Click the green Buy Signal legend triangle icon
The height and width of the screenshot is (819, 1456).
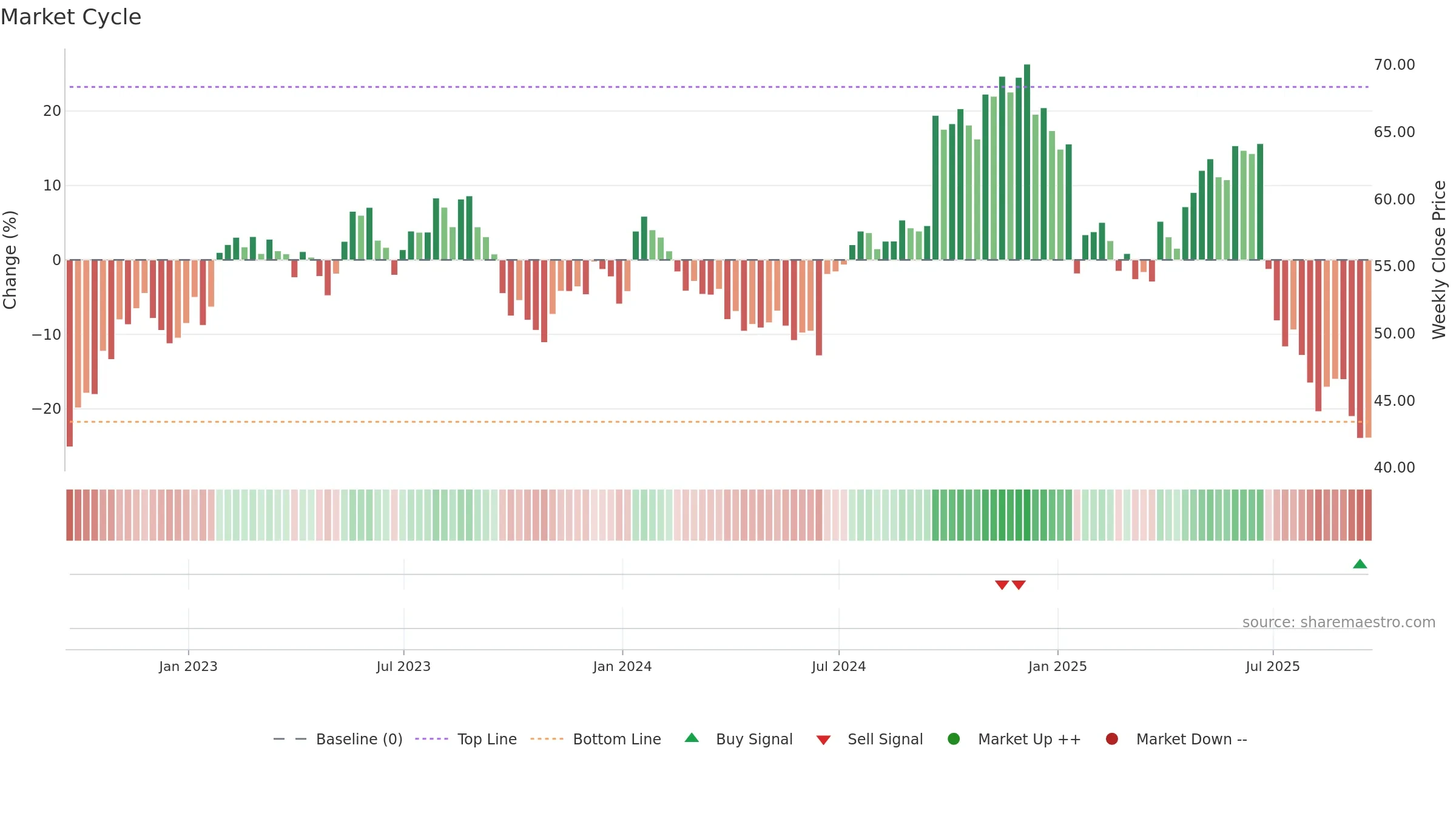(x=692, y=738)
